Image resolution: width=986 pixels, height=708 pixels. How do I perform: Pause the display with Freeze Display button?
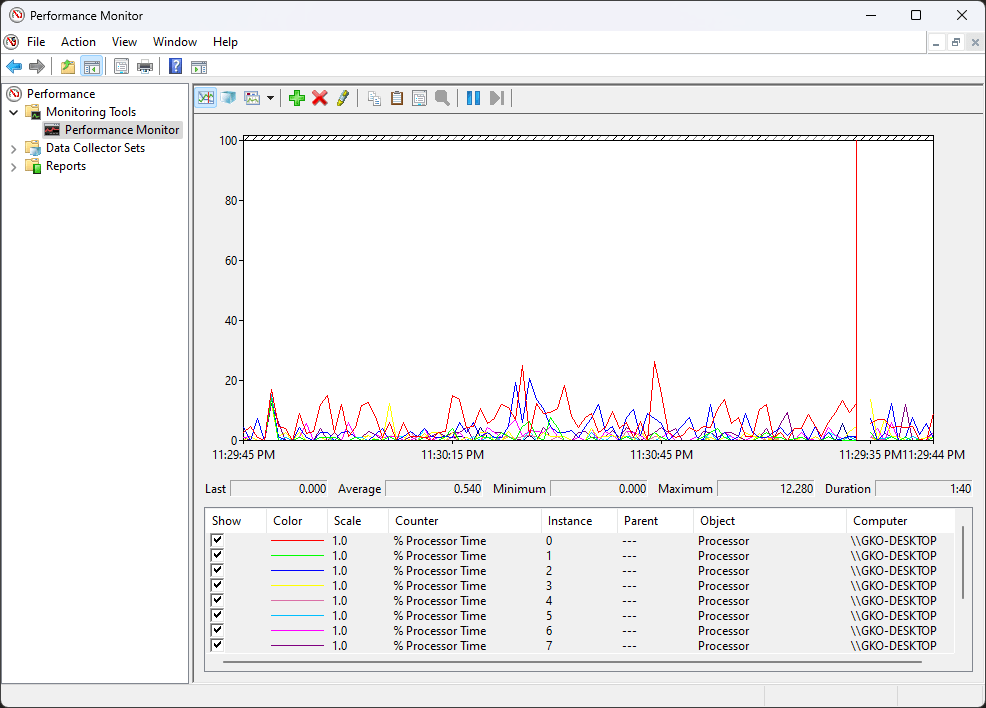coord(473,98)
